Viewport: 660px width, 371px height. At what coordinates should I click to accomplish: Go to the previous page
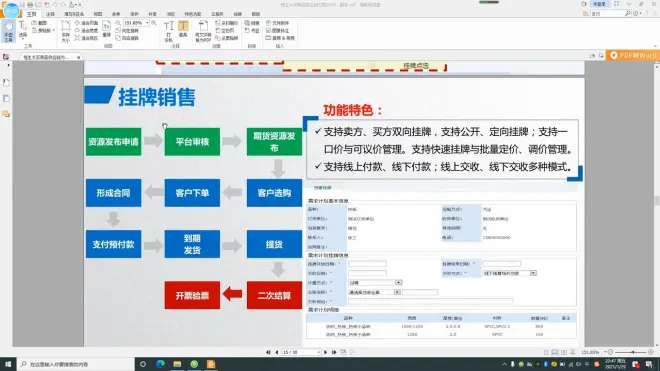coord(277,352)
